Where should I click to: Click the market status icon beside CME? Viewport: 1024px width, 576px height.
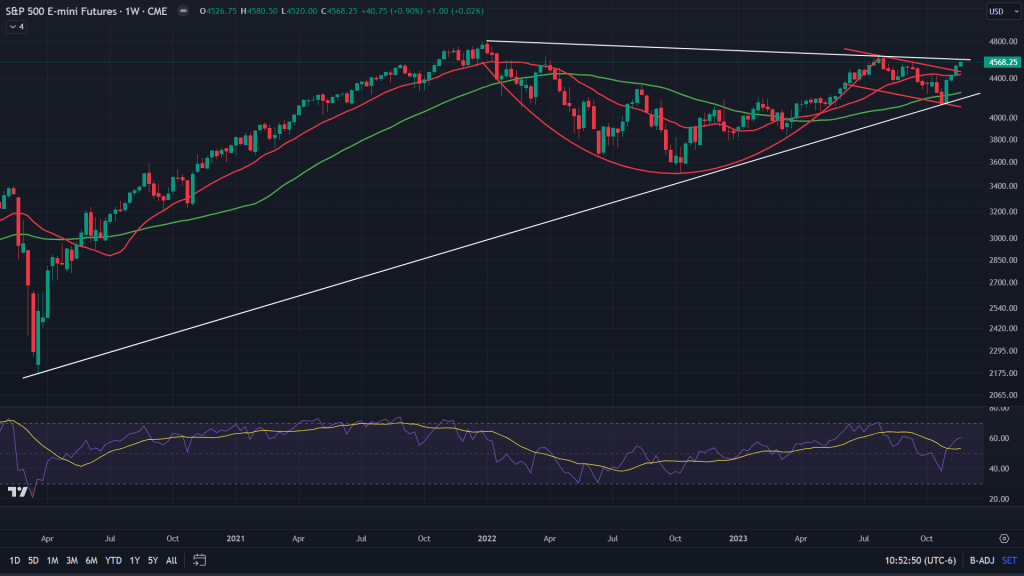[184, 11]
